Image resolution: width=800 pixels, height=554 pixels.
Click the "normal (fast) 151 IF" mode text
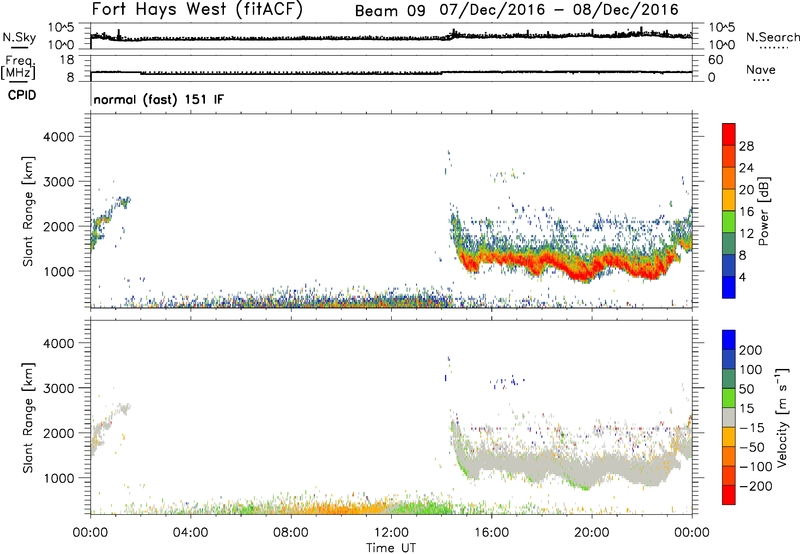pyautogui.click(x=159, y=99)
